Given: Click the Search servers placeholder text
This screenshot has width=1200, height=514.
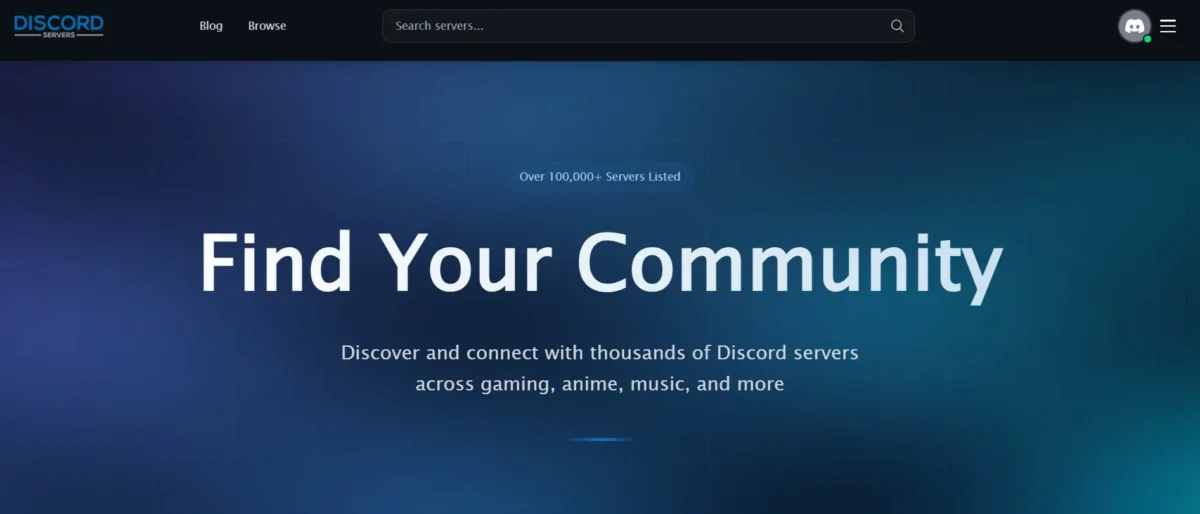Looking at the screenshot, I should pos(439,26).
